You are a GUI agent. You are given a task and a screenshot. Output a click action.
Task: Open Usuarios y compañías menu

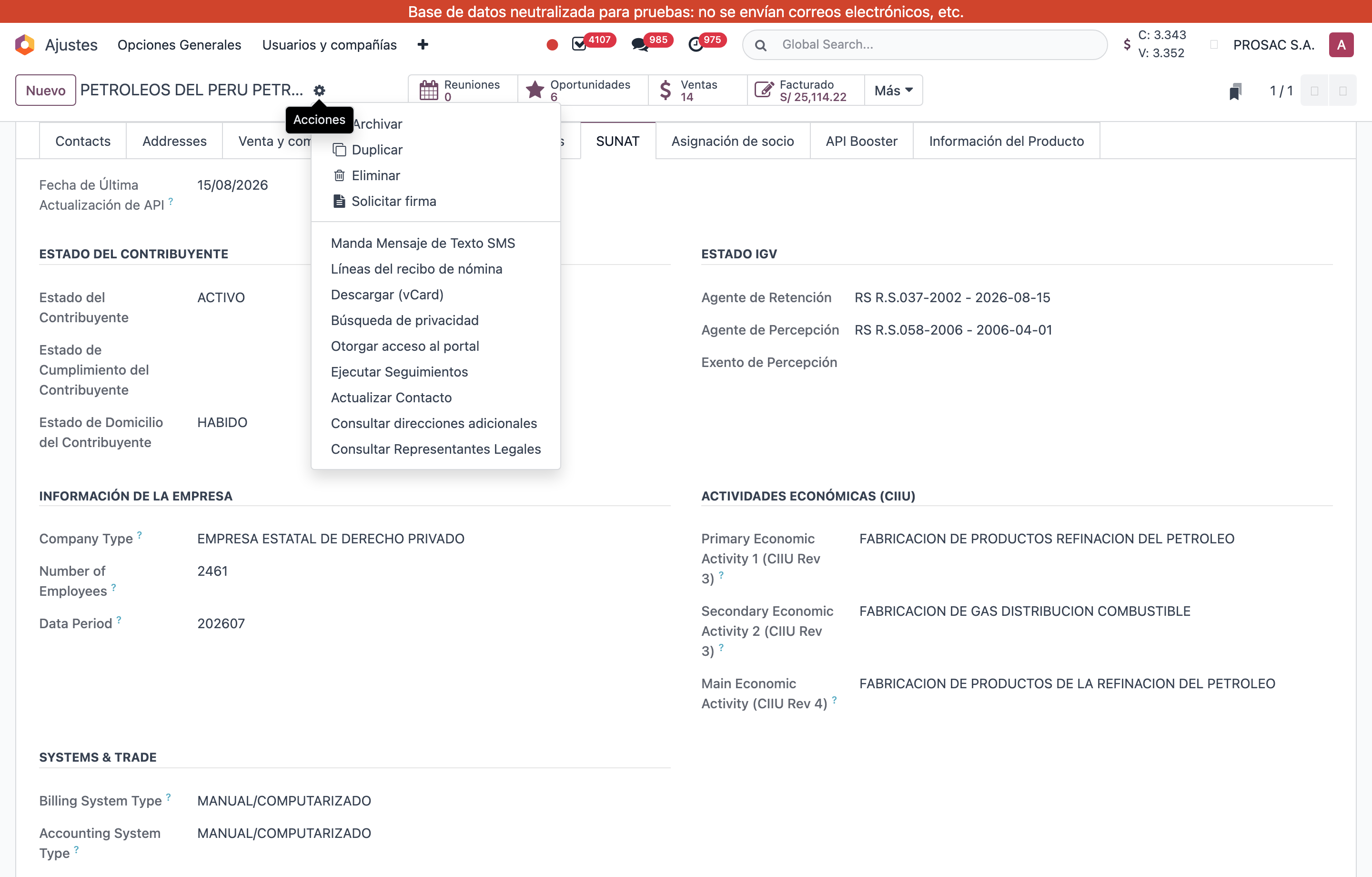click(329, 44)
